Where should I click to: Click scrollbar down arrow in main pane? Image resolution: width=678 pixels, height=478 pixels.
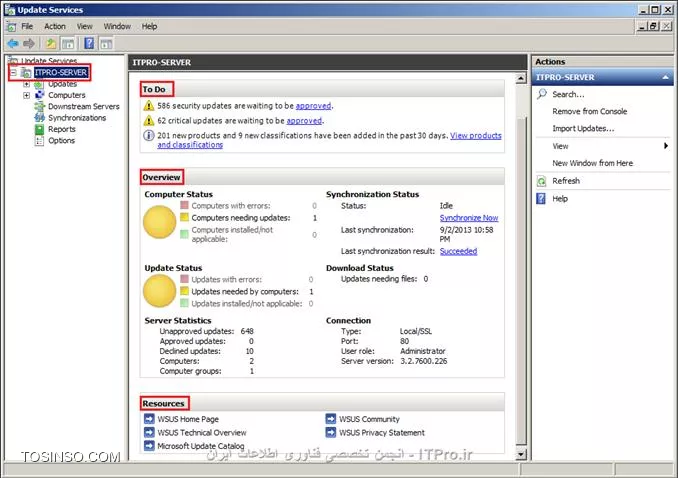pyautogui.click(x=521, y=454)
